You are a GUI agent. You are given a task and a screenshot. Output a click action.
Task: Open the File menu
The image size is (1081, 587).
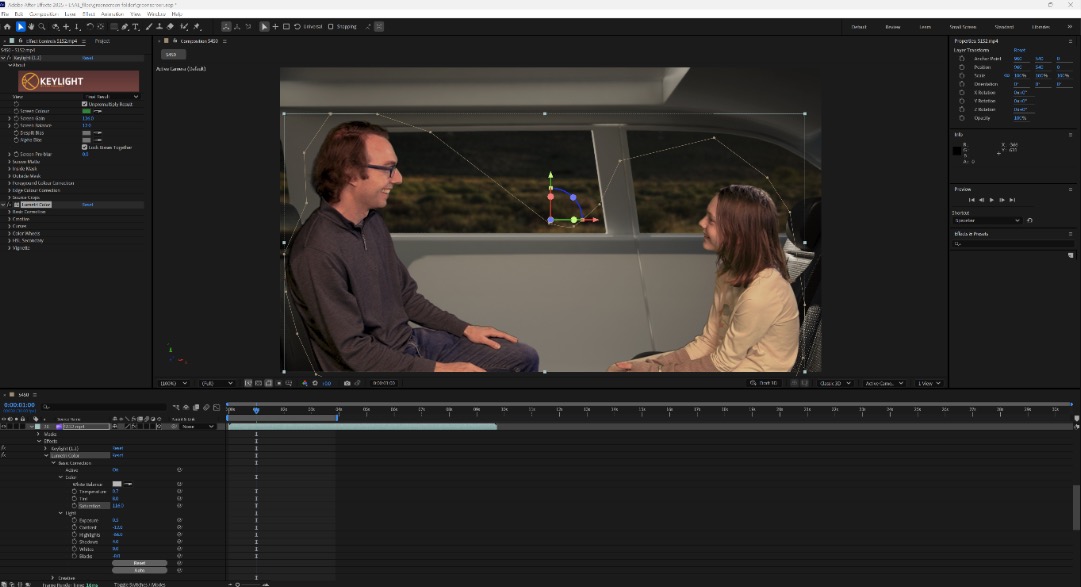tap(6, 14)
